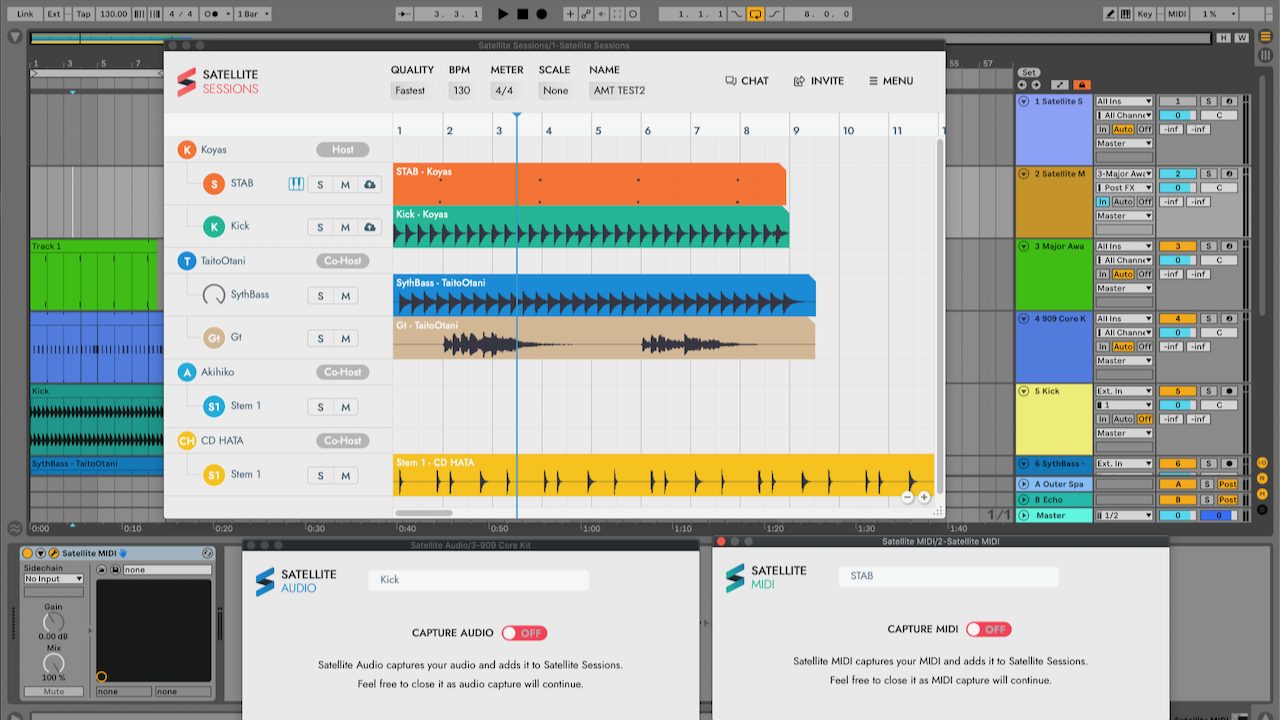Stop playback with the Ableton stop button
1280x720 pixels.
[x=522, y=14]
